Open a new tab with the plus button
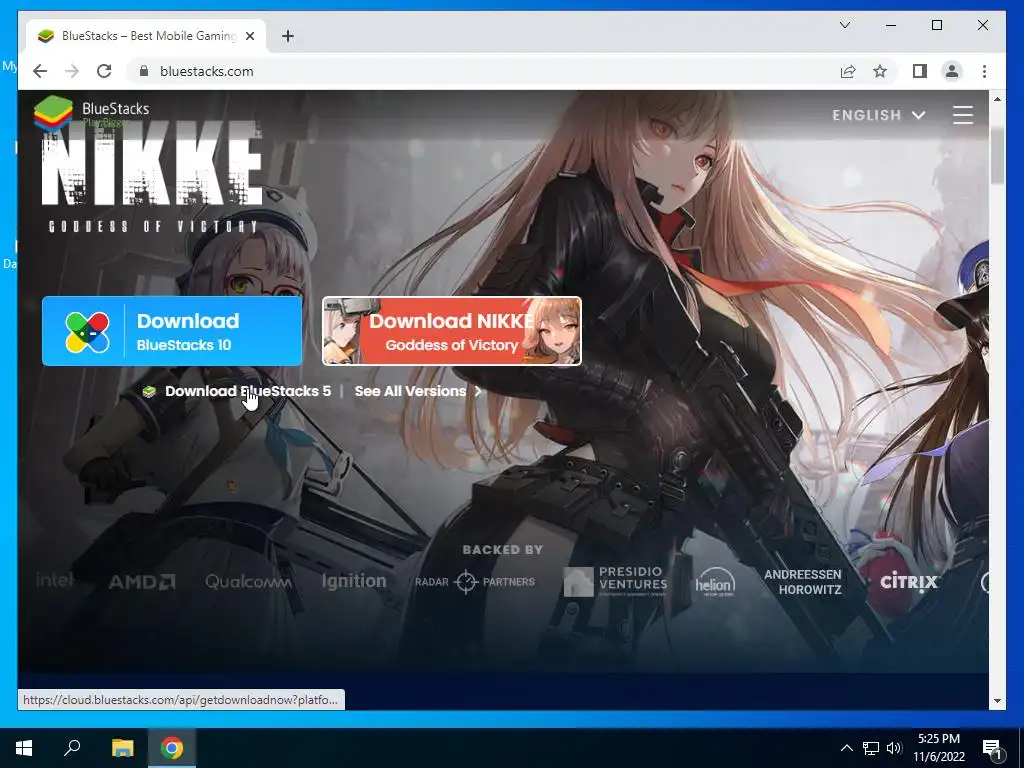This screenshot has height=768, width=1024. (x=288, y=37)
